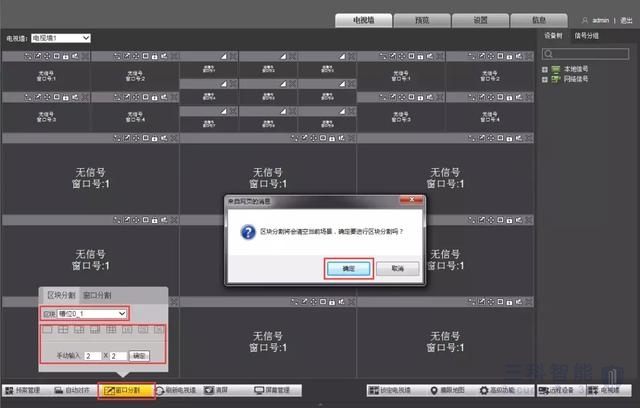Click the 自动对齐 toolbar button

(x=77, y=390)
